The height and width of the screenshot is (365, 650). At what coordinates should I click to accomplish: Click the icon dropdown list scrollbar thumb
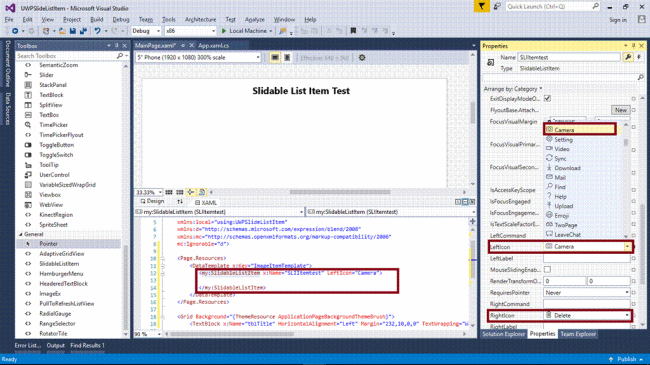click(x=626, y=142)
